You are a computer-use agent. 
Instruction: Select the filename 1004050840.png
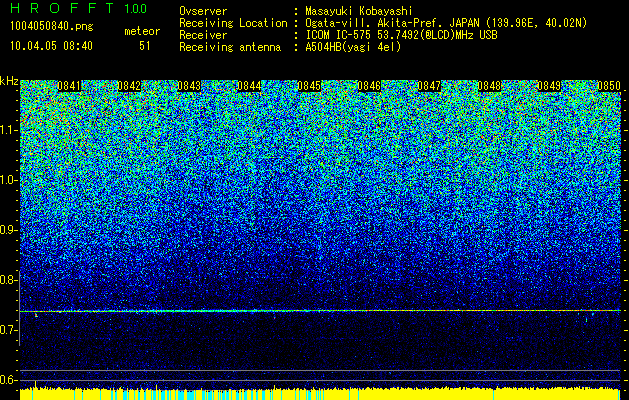coord(52,26)
